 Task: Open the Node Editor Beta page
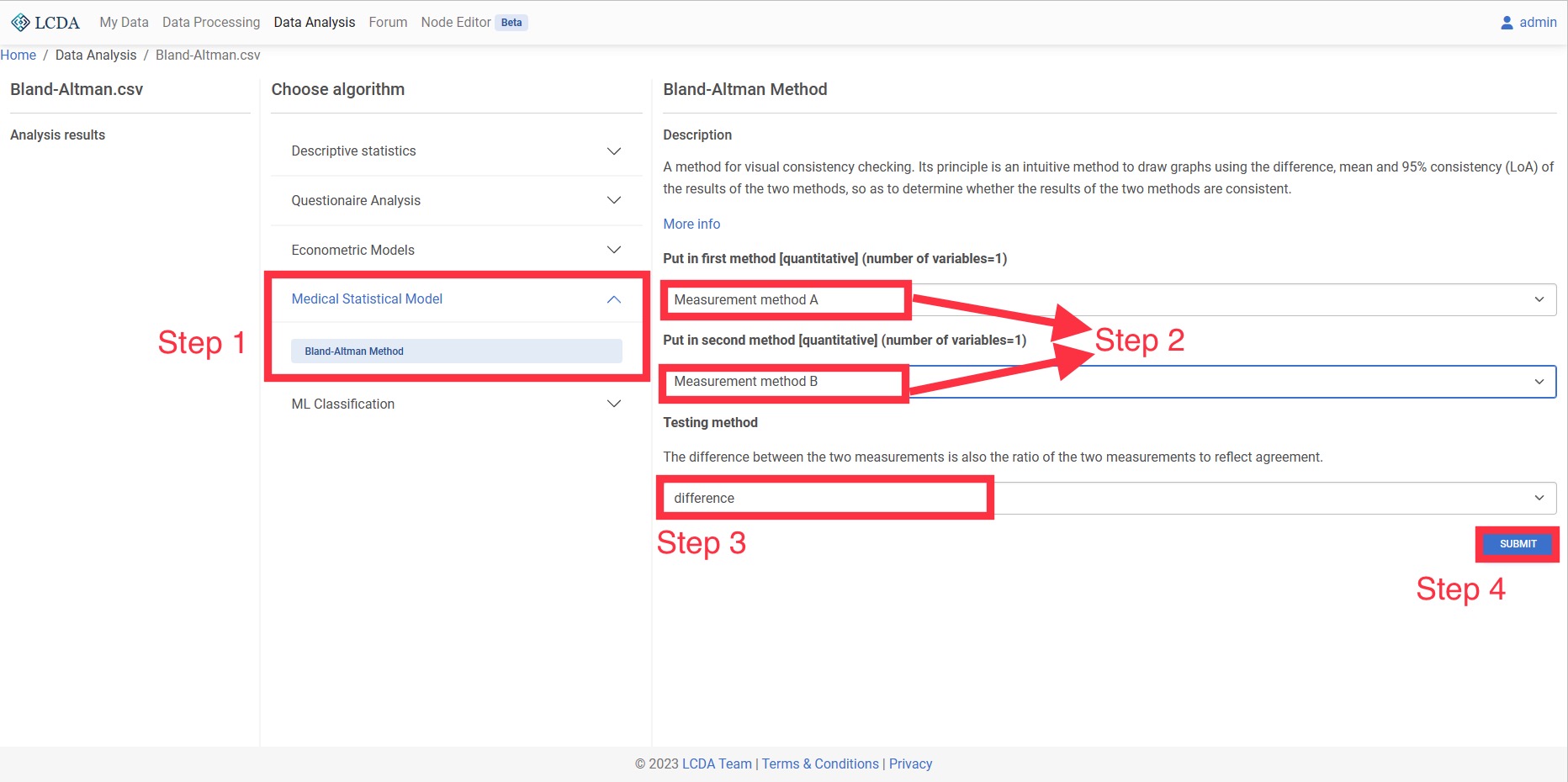[x=456, y=23]
